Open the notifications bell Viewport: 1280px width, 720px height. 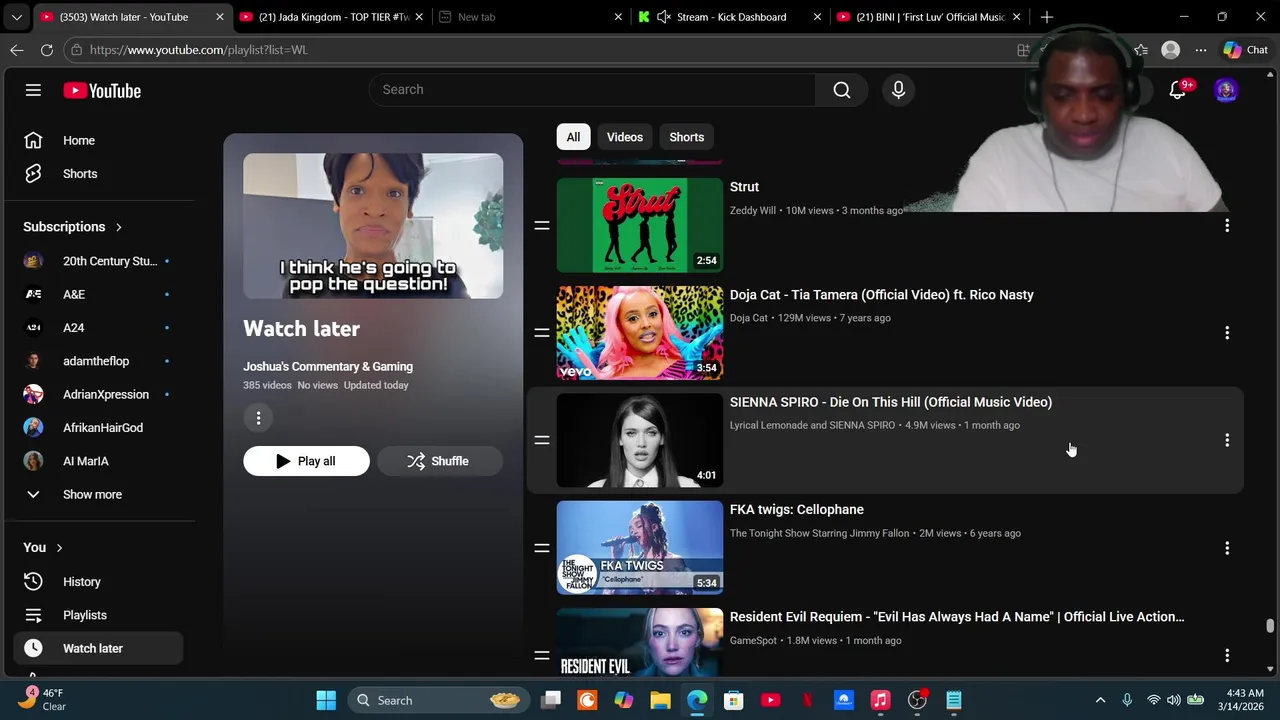tap(1178, 90)
